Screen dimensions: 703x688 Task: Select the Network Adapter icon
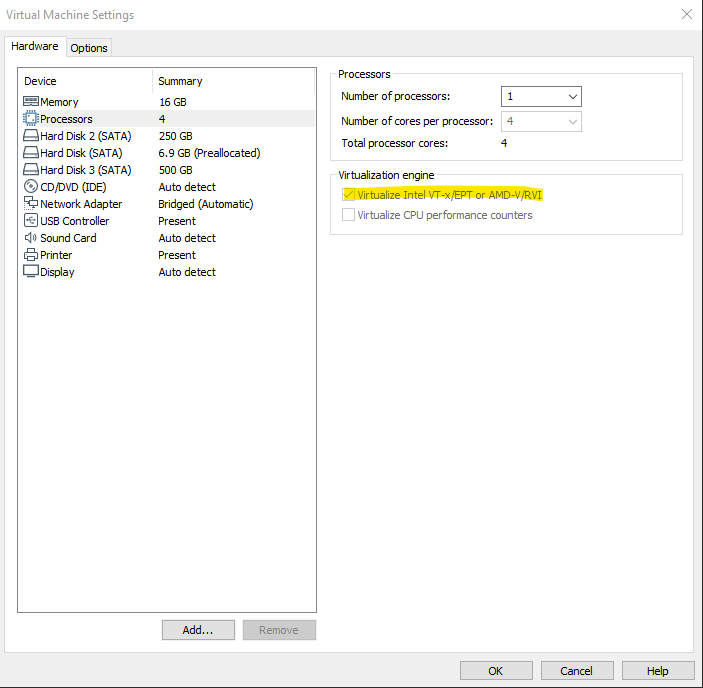coord(30,204)
